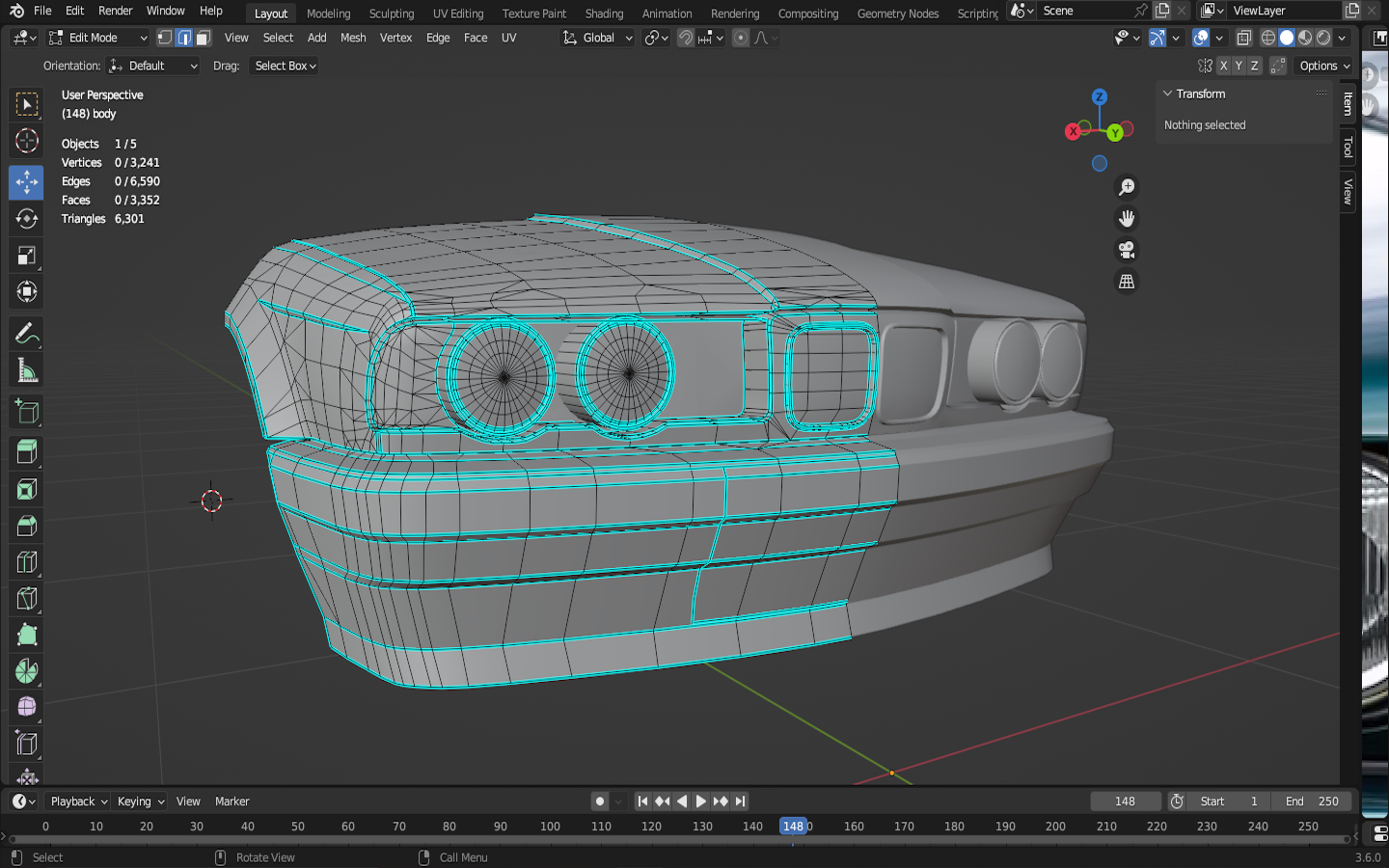
Task: Enable face select mode
Action: [x=203, y=38]
